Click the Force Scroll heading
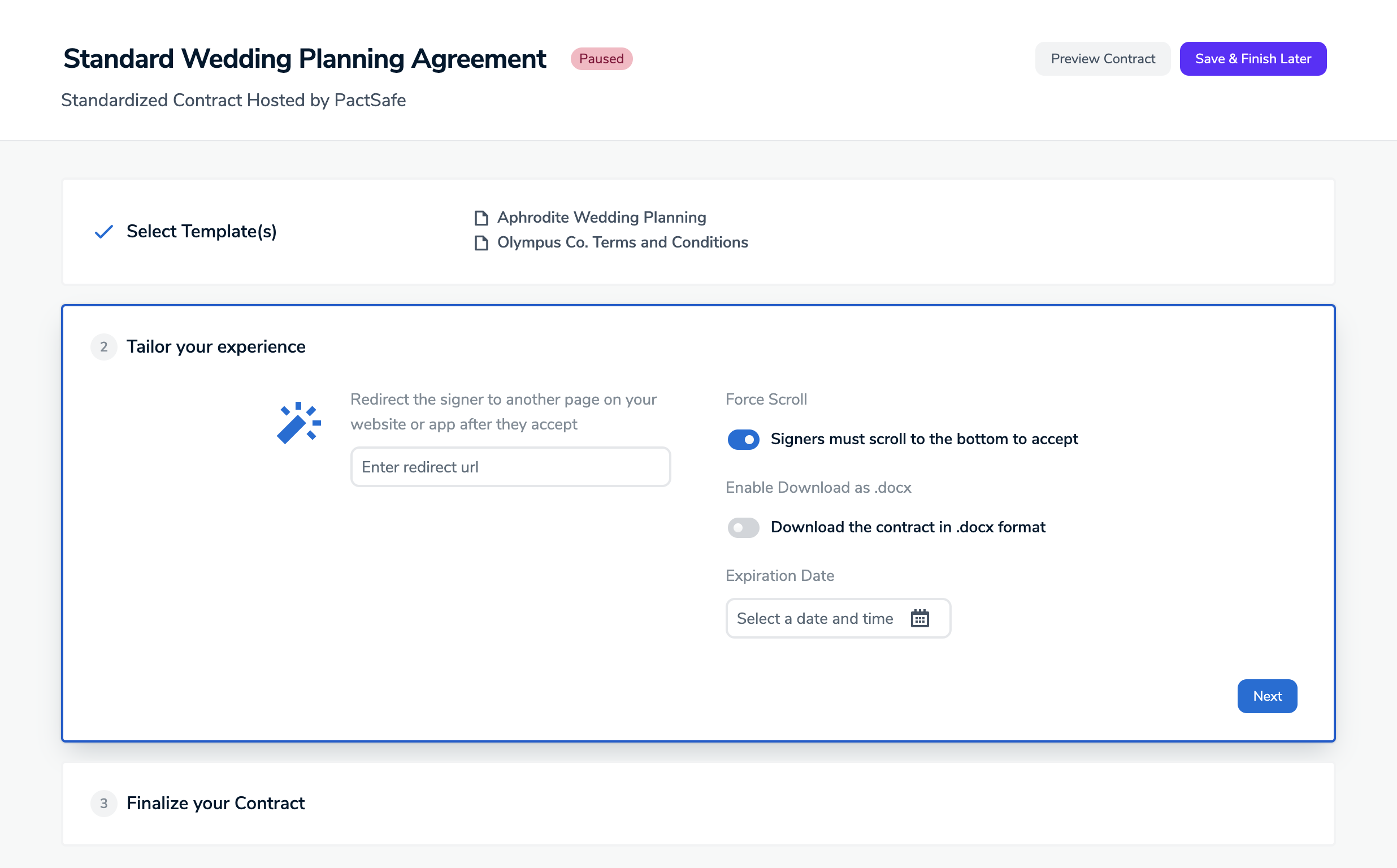Screen dimensions: 1397x868 coord(766,399)
